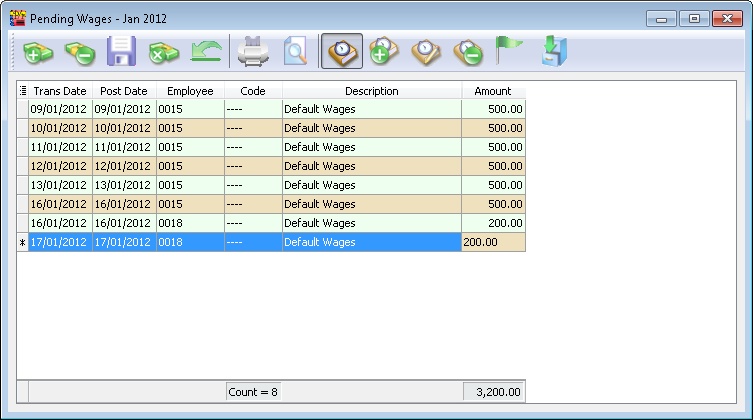
Task: Click Default Wages in the 17/01/2012 row
Action: pos(372,242)
